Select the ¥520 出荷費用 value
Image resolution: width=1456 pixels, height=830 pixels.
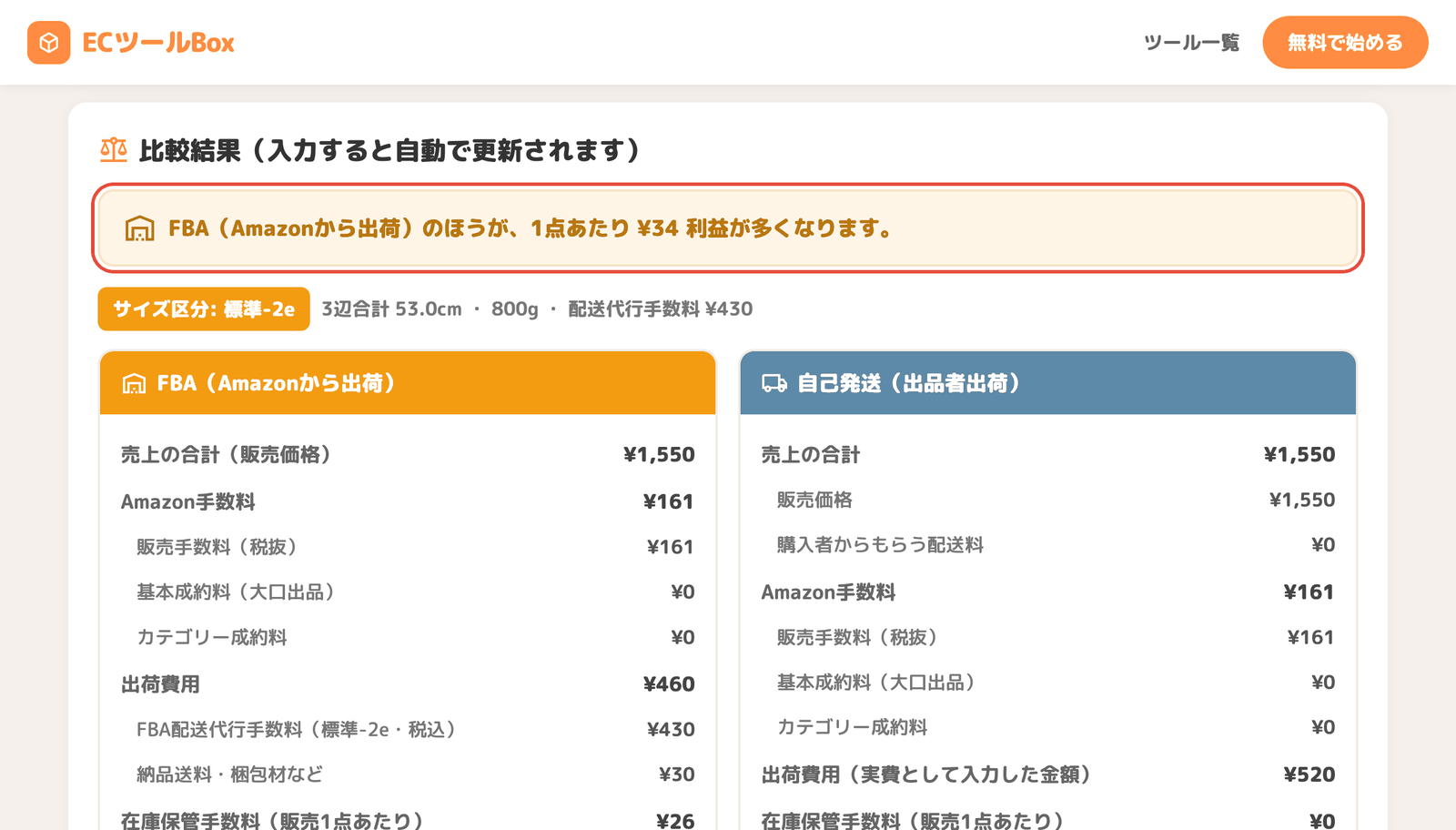click(1309, 775)
